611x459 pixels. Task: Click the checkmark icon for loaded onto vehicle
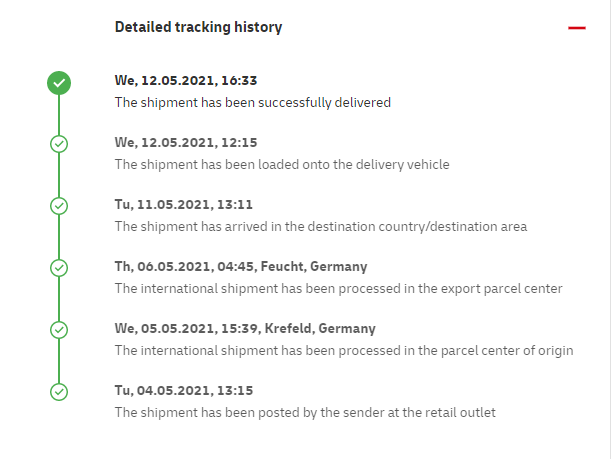coord(59,144)
